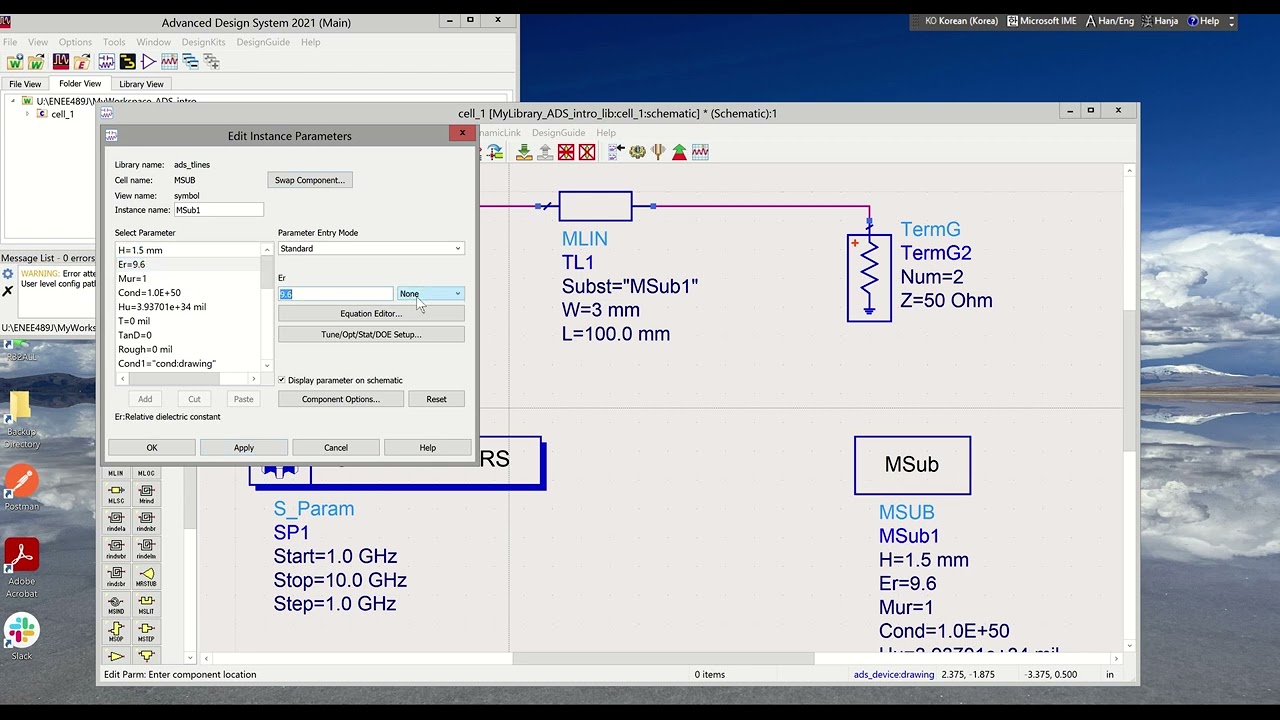Select parameter Cond=1.0E+50 in list
Viewport: 1280px width, 720px height.
(x=188, y=293)
